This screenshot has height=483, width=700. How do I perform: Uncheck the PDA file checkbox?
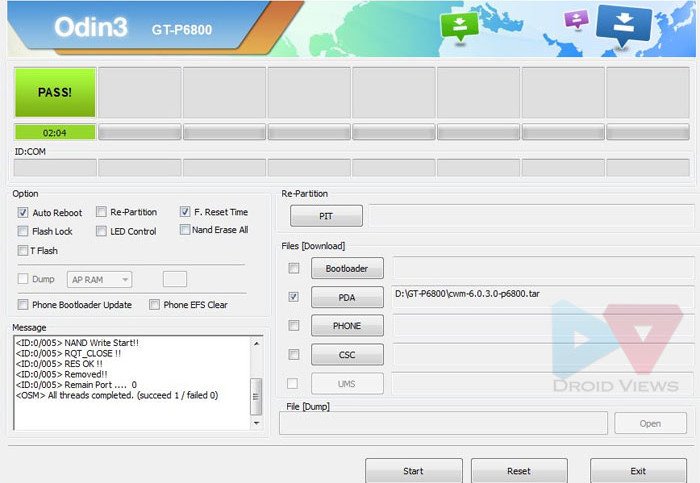pos(294,297)
